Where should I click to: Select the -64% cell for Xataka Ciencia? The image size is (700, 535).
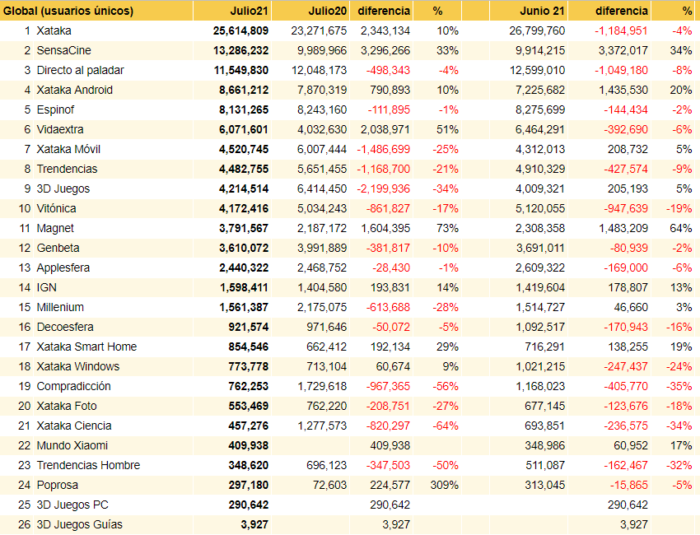point(446,426)
